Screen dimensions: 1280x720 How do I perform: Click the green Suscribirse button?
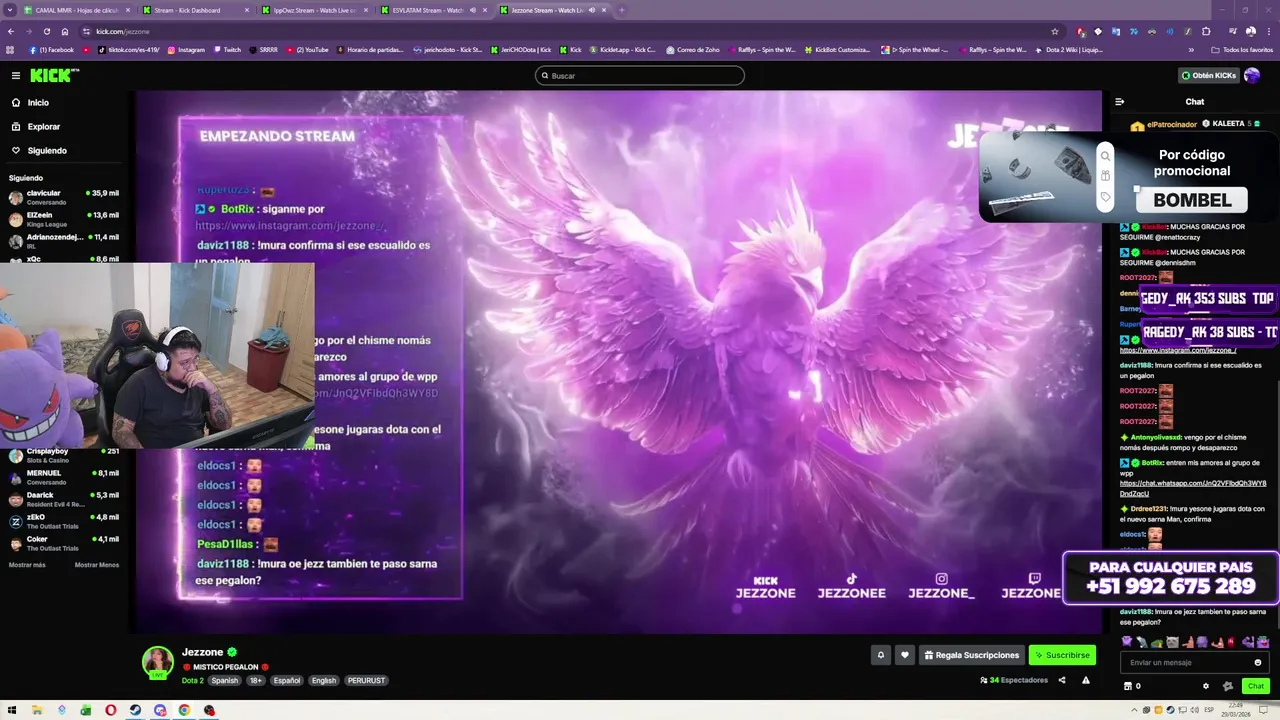coord(1062,655)
